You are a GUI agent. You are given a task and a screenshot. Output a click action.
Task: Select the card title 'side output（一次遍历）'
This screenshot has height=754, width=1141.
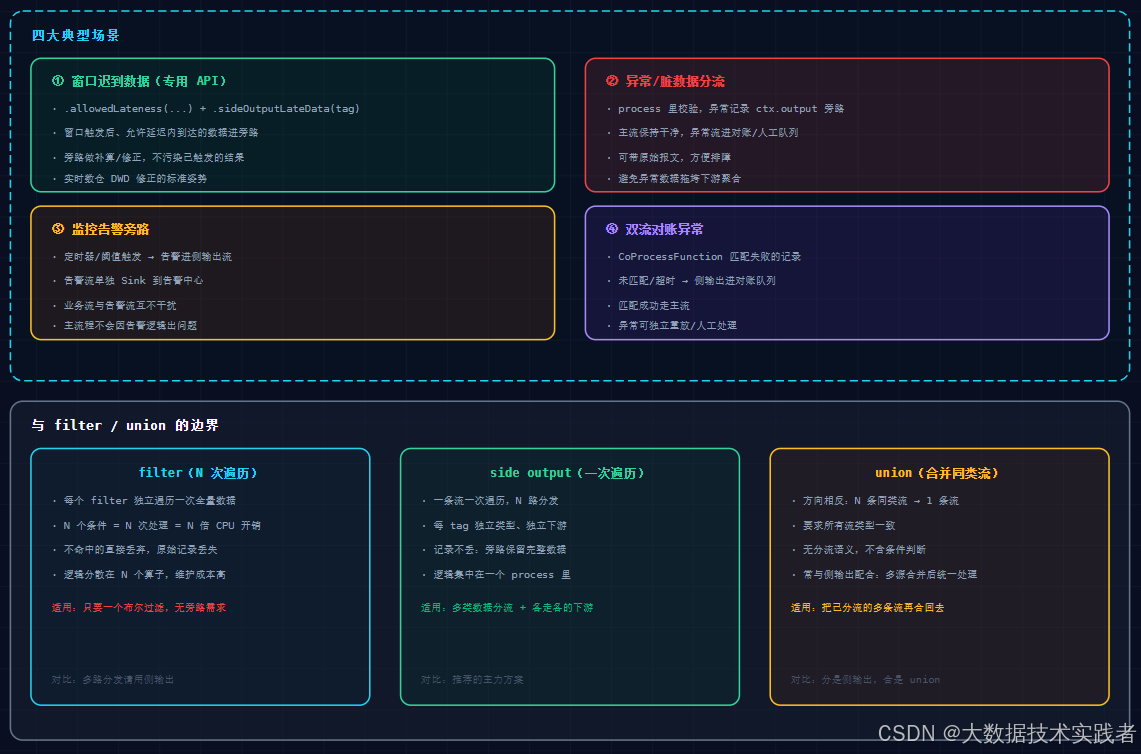pyautogui.click(x=567, y=473)
